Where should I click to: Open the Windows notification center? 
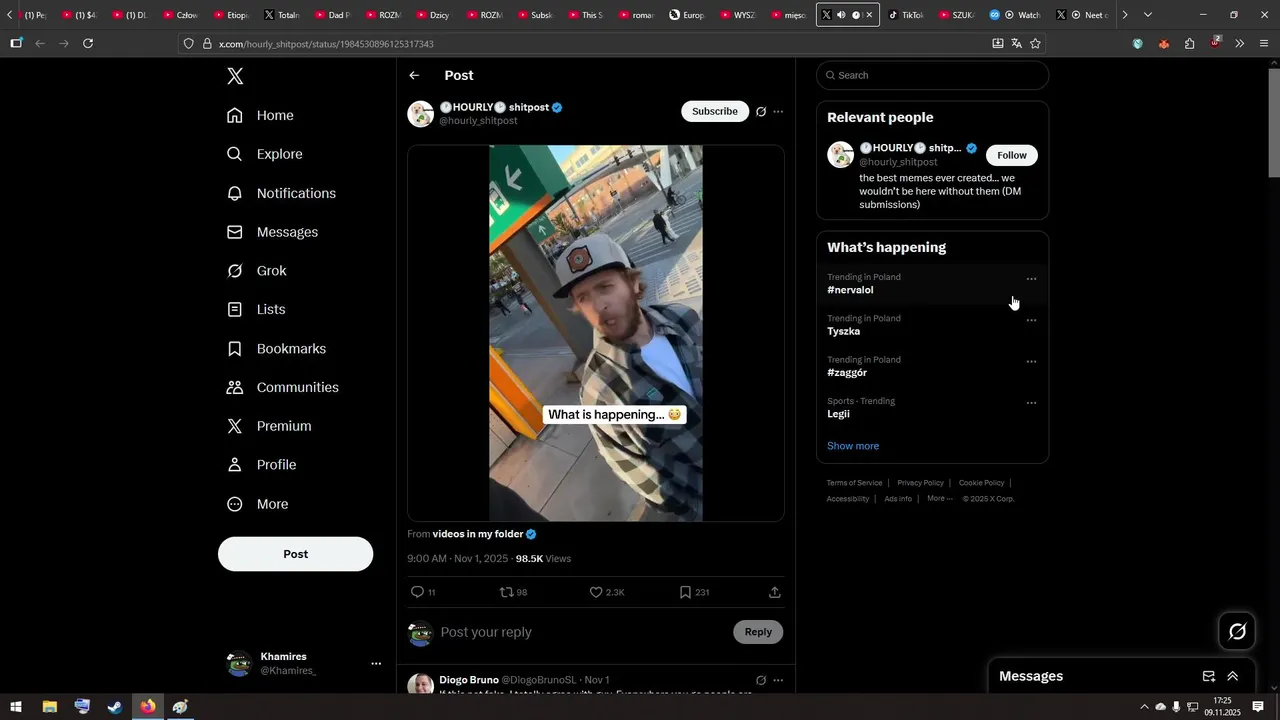pos(1258,707)
